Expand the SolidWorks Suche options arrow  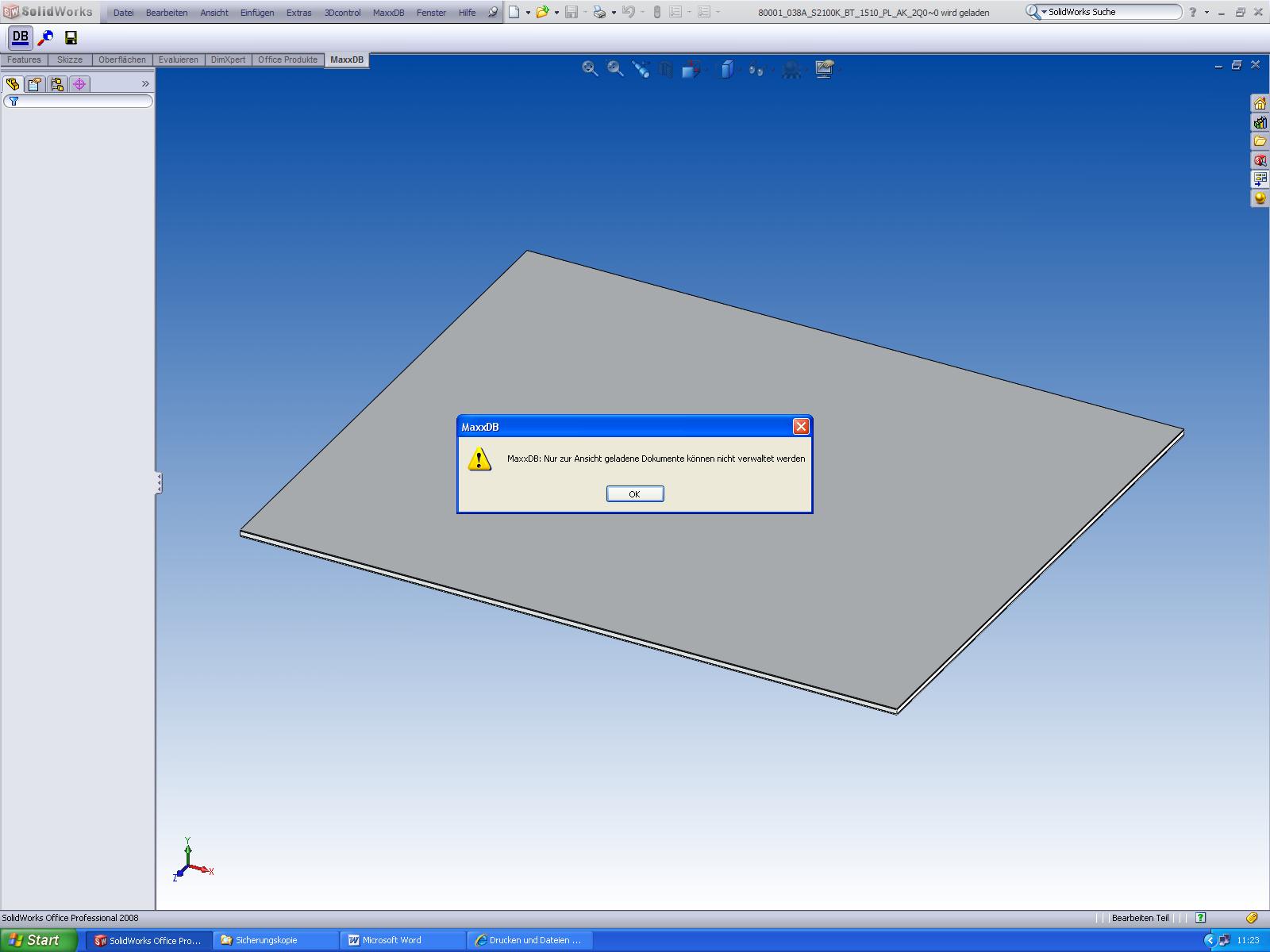point(1045,12)
